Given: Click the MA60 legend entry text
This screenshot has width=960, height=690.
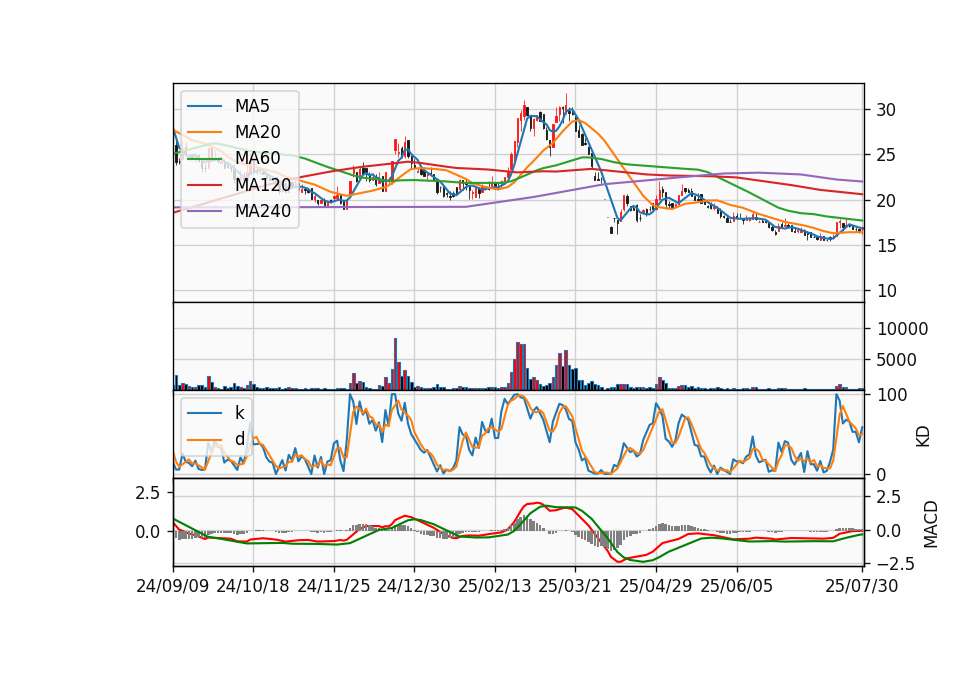Looking at the screenshot, I should click(x=257, y=158).
